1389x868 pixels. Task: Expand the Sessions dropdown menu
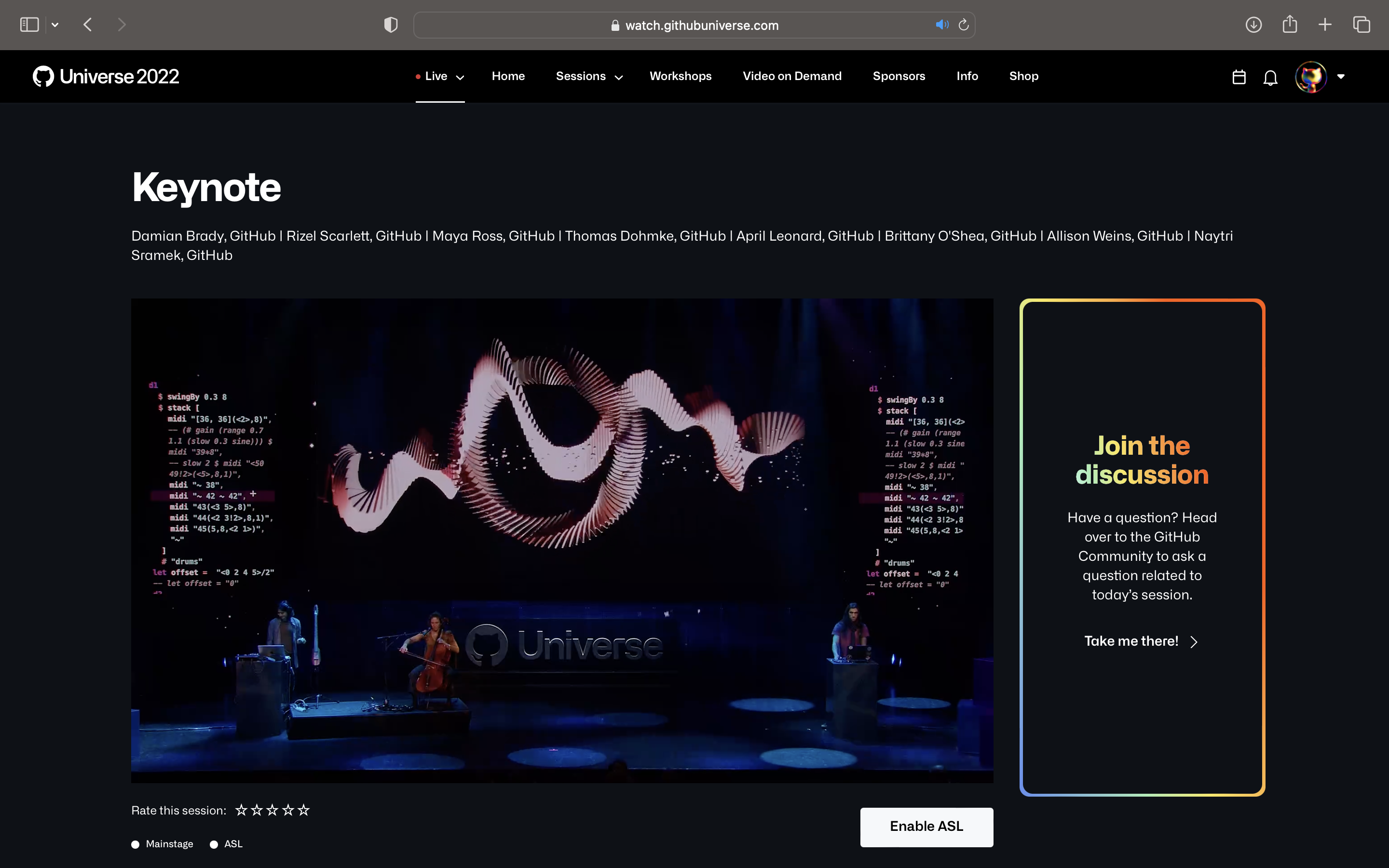click(x=589, y=76)
